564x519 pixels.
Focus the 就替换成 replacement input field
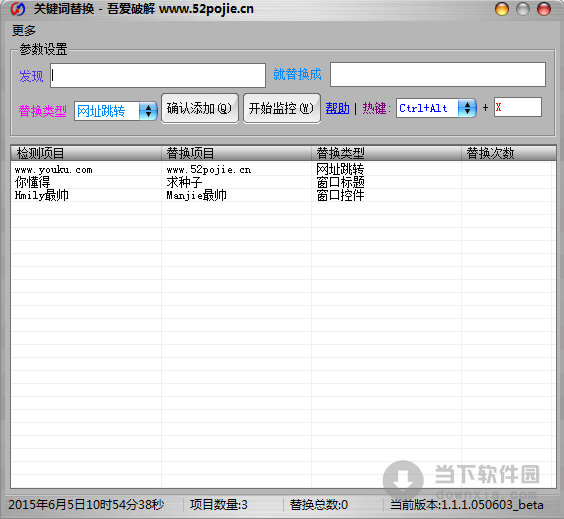438,74
